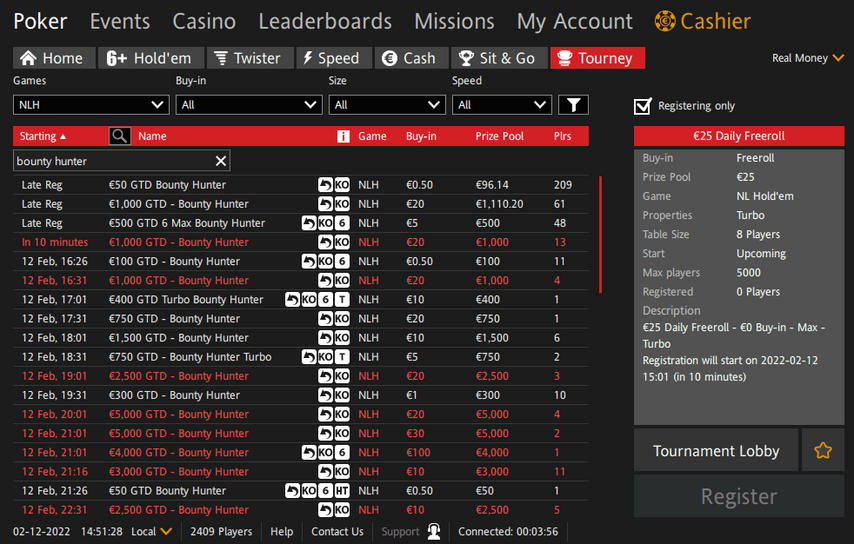
Task: Click the info icon in table header
Action: 343,136
